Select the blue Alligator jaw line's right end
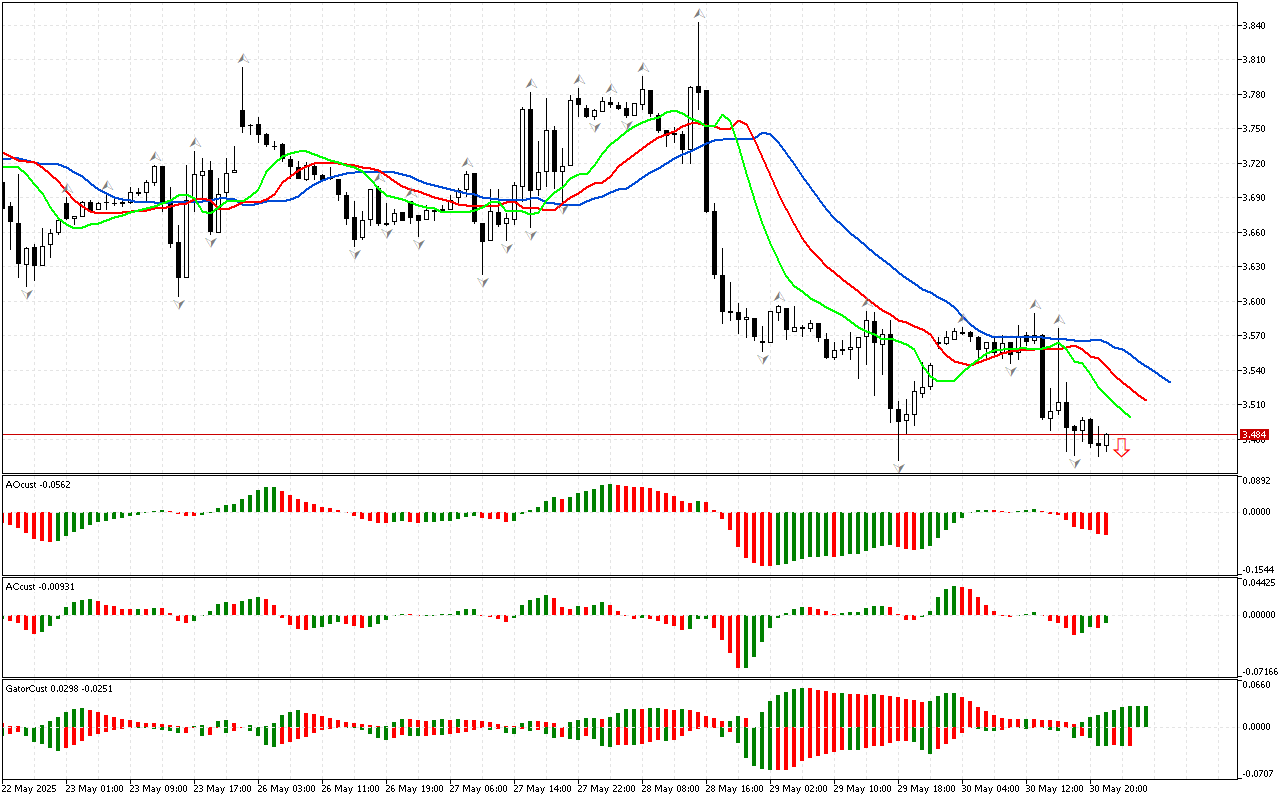This screenshot has height=800, width=1280. point(1170,382)
